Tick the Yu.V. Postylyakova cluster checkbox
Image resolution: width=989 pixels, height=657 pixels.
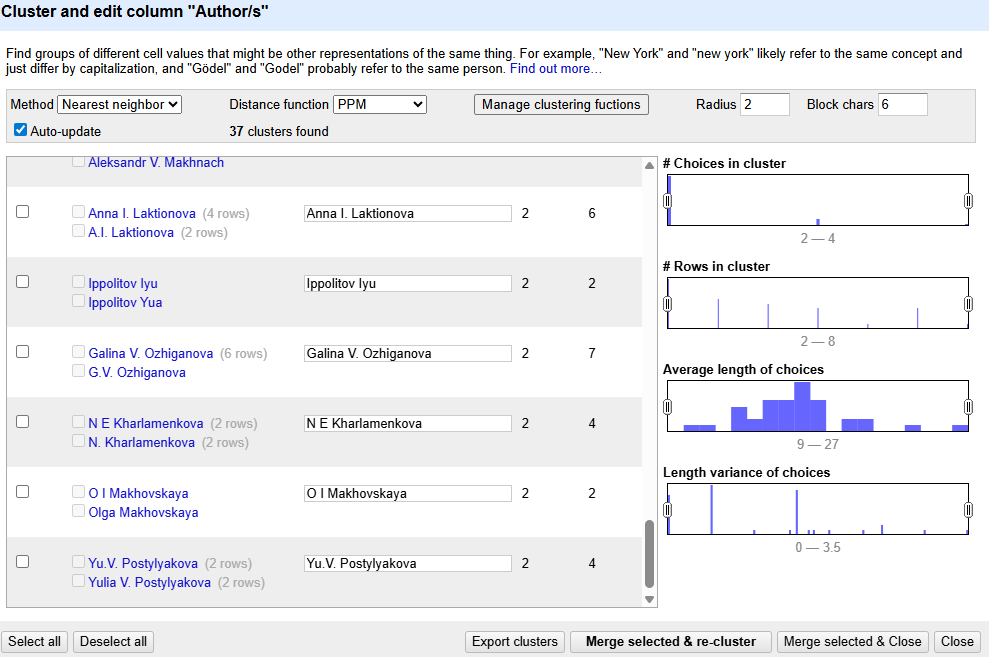pos(23,562)
